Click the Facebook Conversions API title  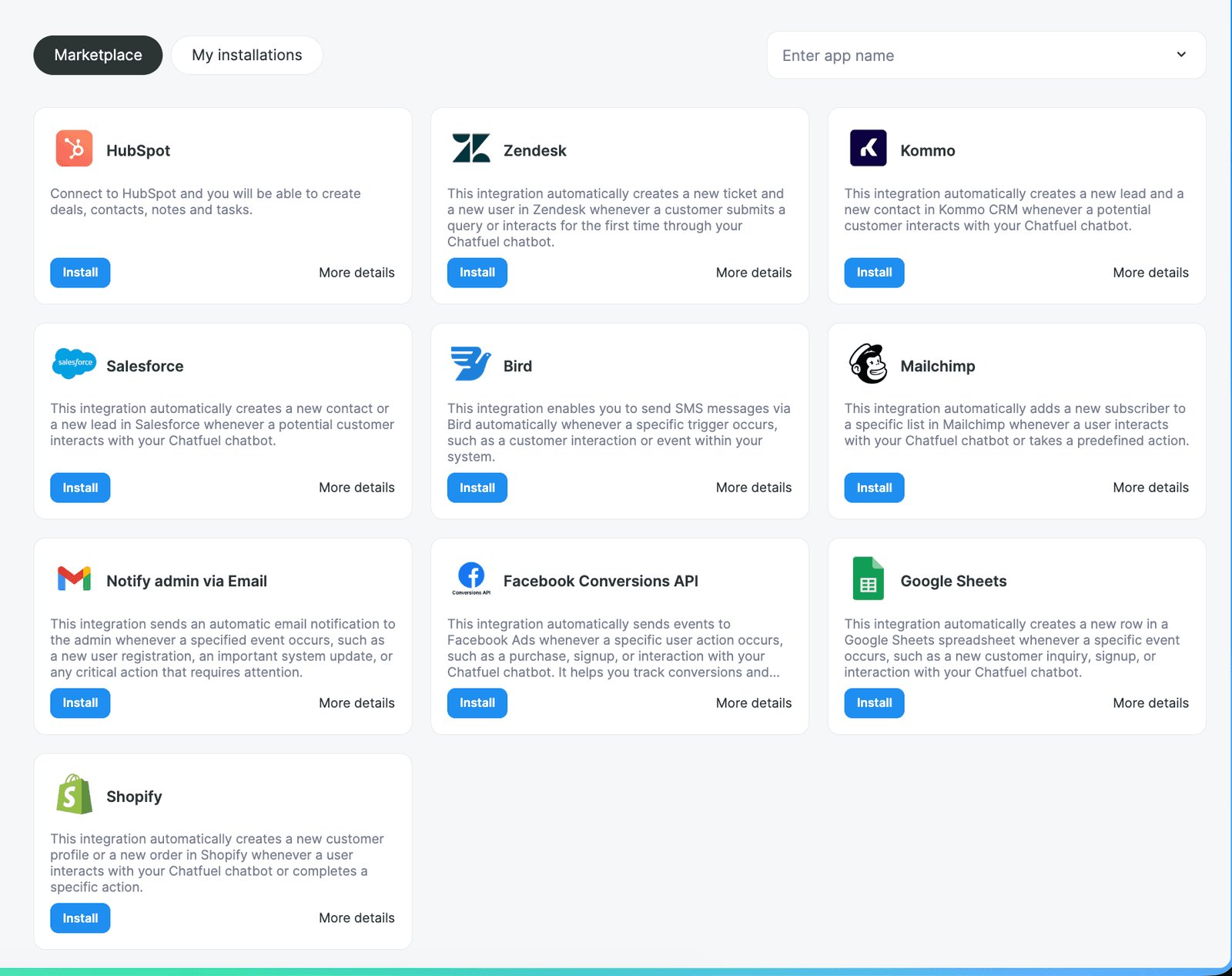tap(601, 581)
